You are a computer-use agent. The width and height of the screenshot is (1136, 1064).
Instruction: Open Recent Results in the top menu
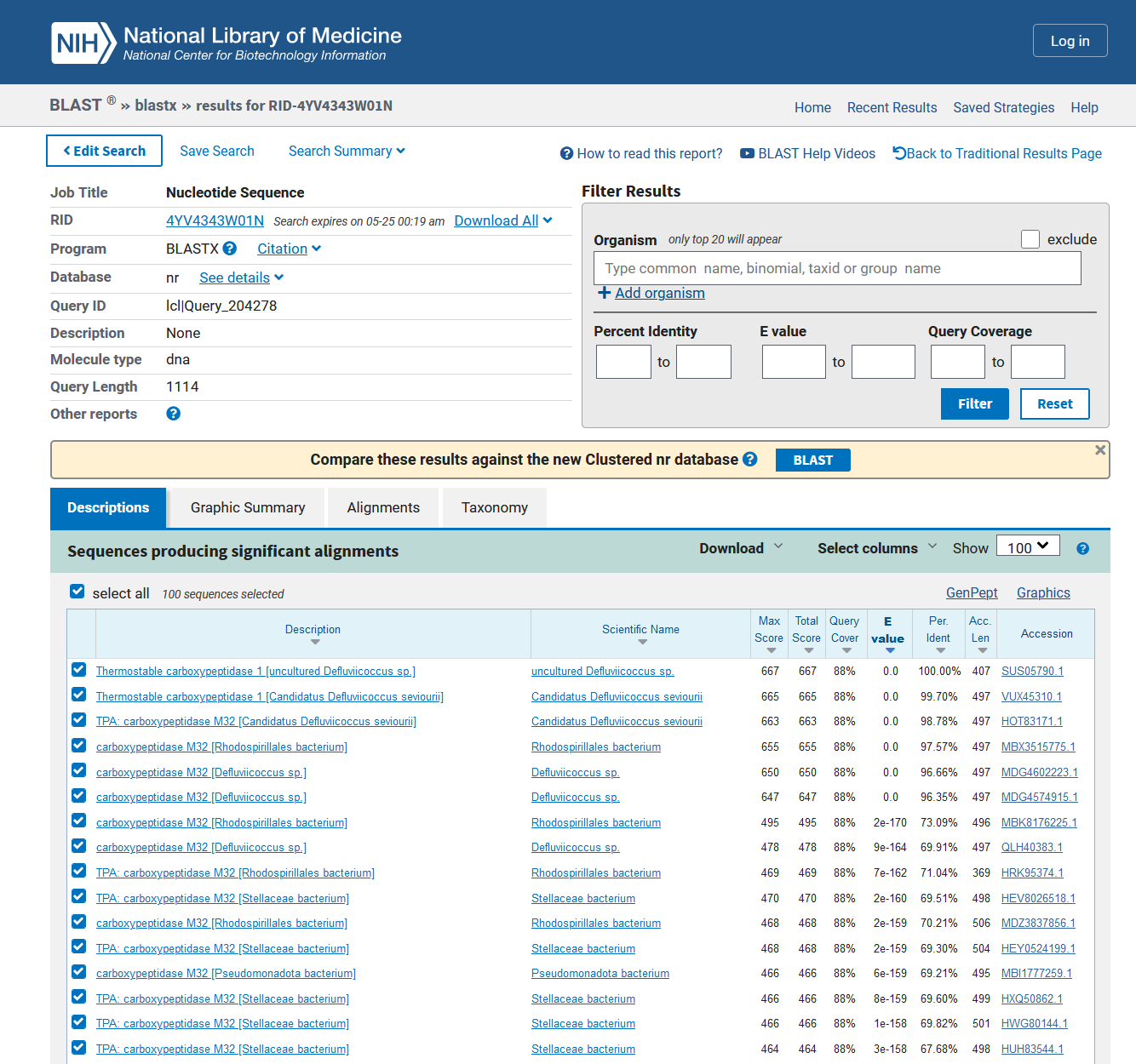892,107
